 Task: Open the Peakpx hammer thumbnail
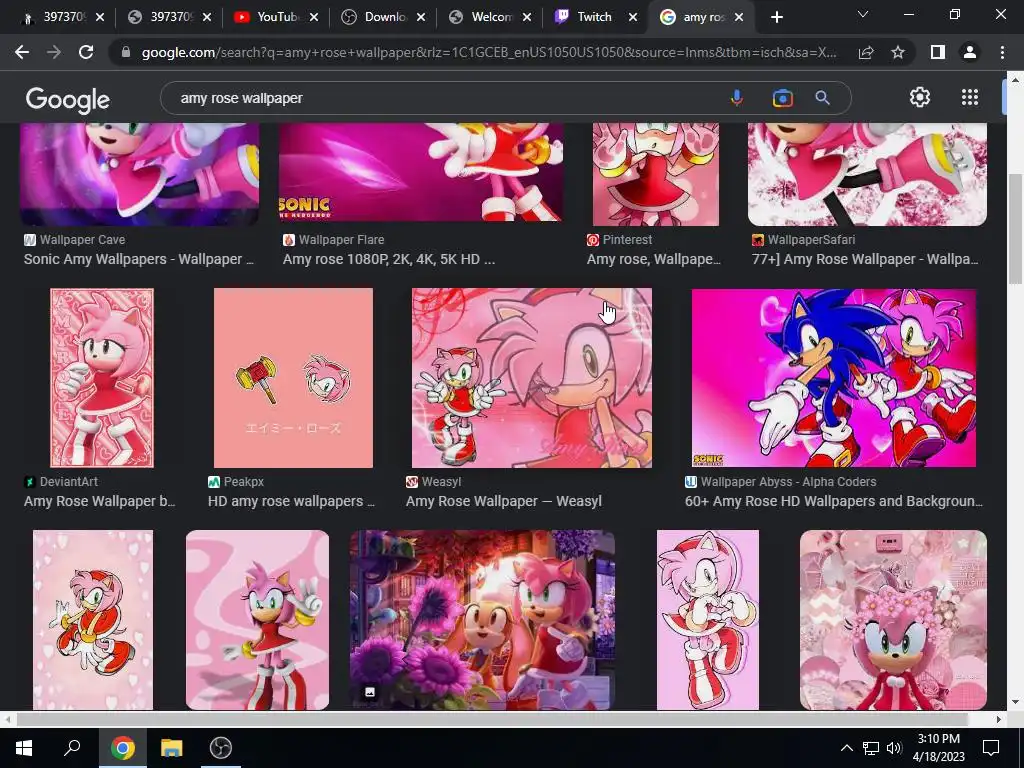293,378
